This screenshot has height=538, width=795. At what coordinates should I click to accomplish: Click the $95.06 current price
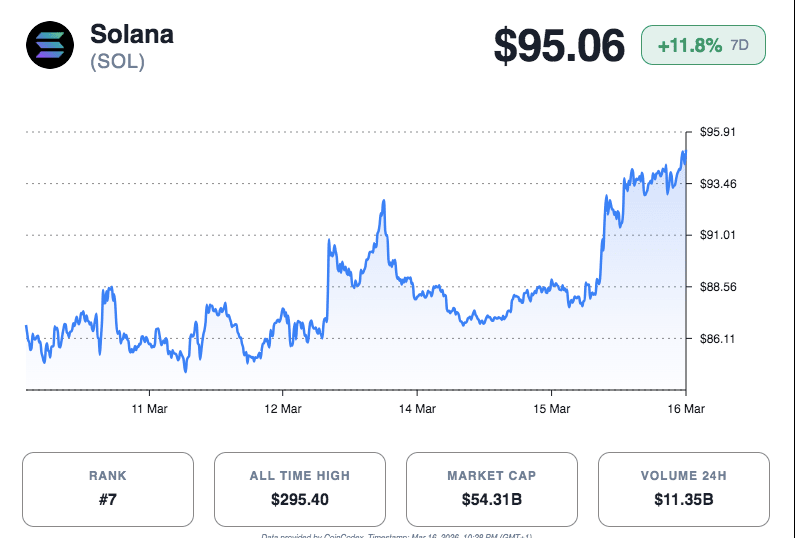coord(559,46)
